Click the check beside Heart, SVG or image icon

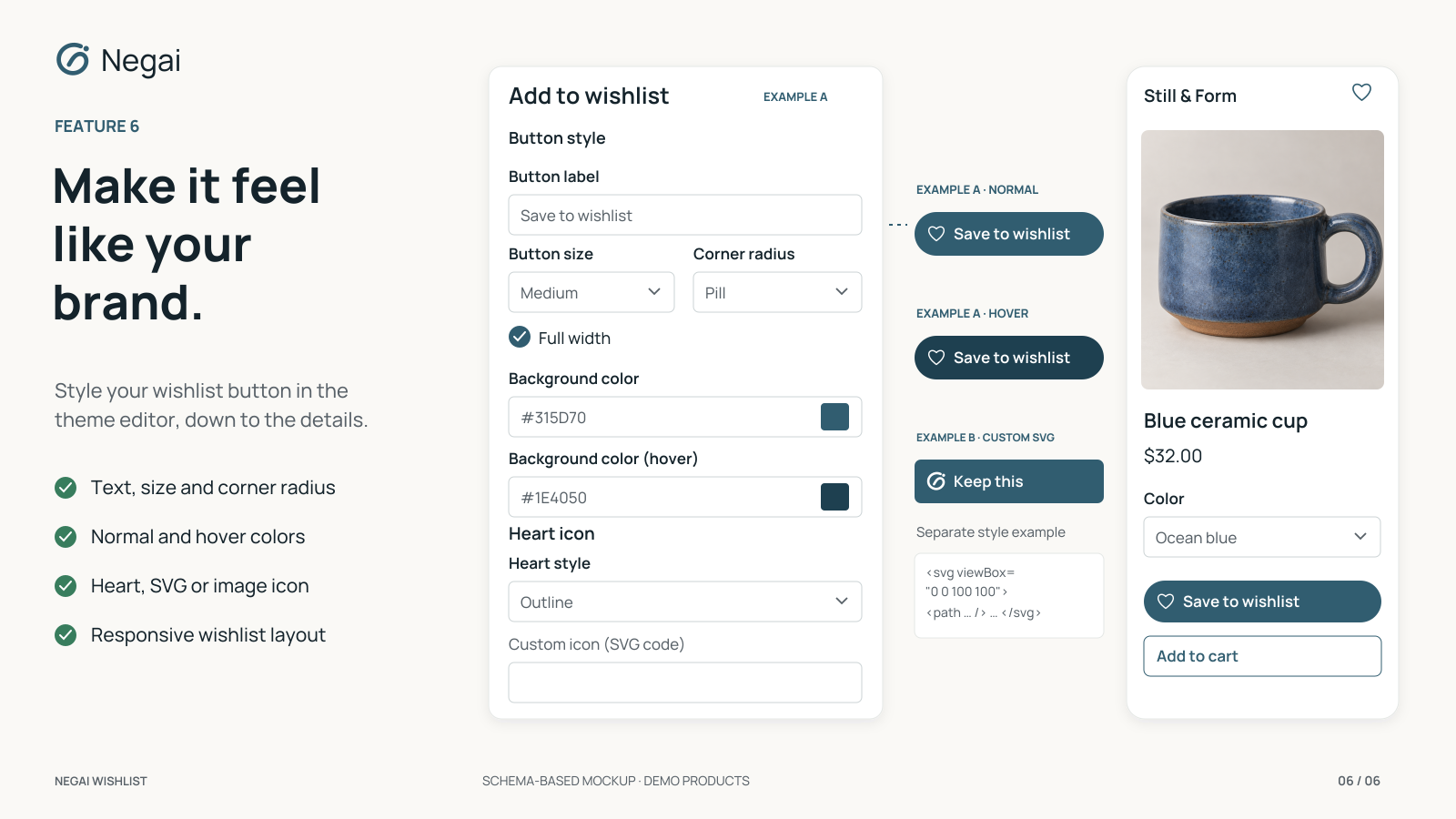tap(66, 586)
